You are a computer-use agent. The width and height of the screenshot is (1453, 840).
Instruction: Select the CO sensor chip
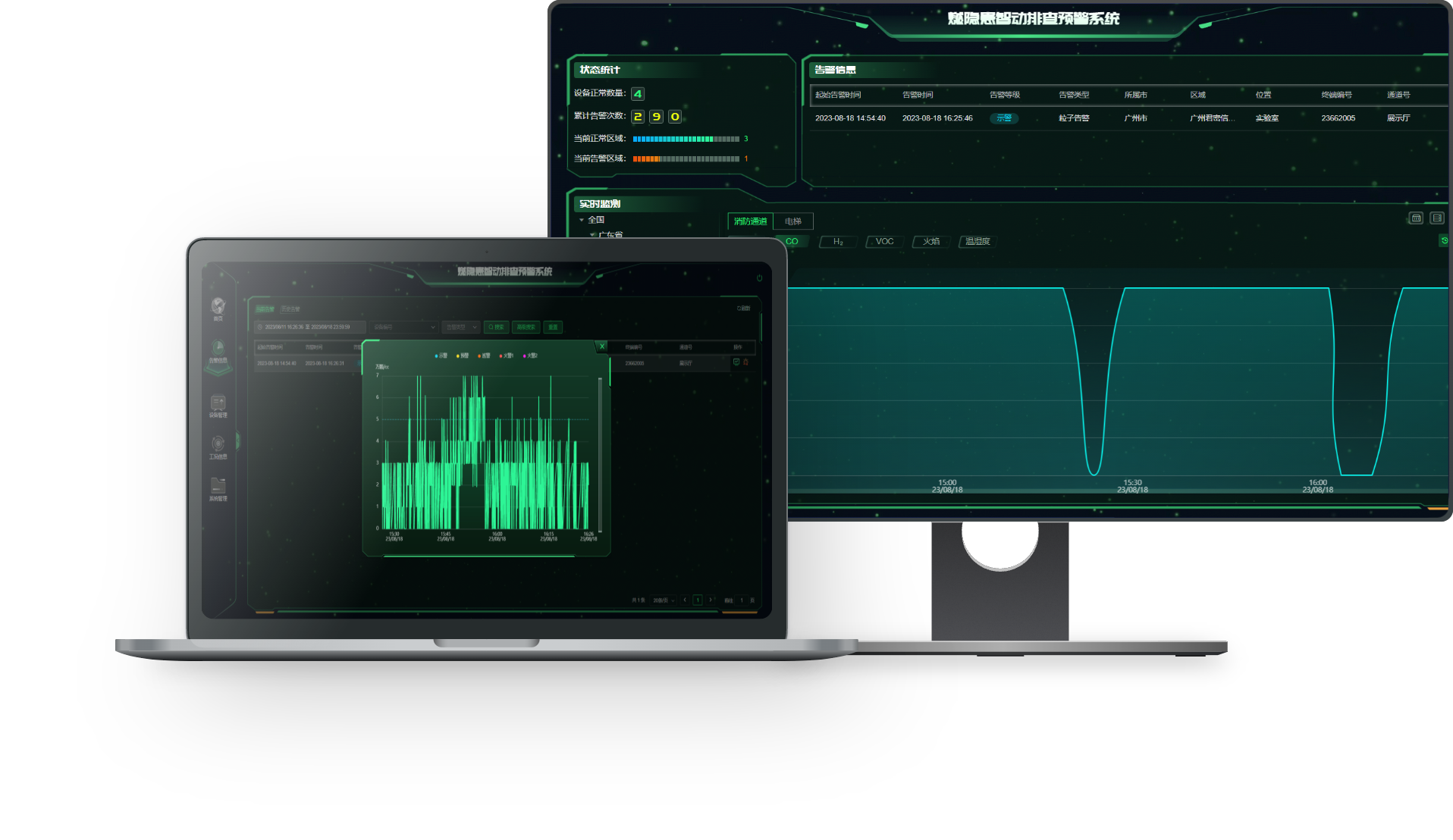792,242
